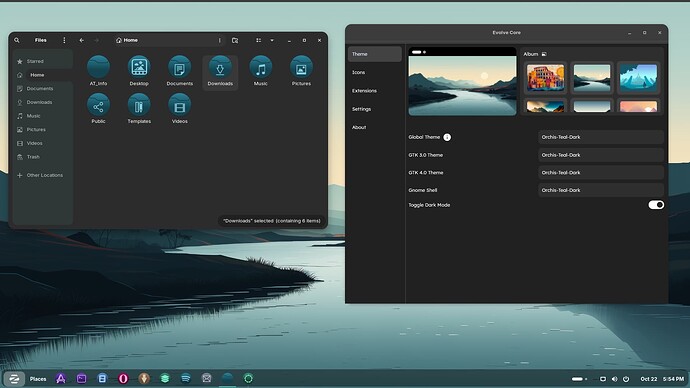Viewport: 690px width, 388px height.
Task: Open Documents in Files sidebar
Action: pos(43,88)
